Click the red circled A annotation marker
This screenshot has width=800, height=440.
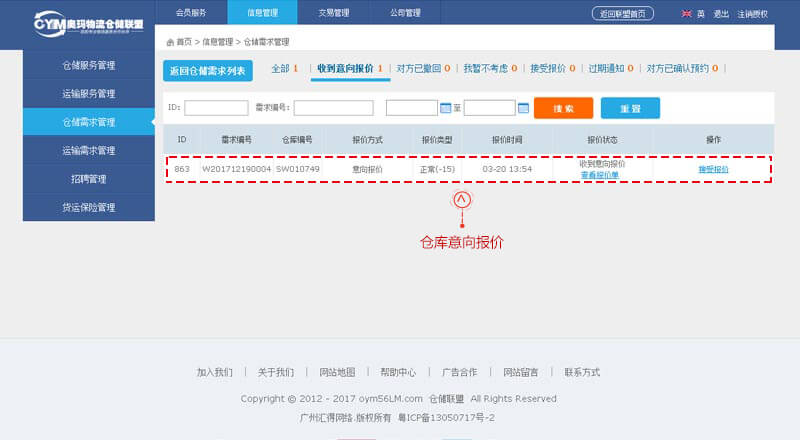461,199
